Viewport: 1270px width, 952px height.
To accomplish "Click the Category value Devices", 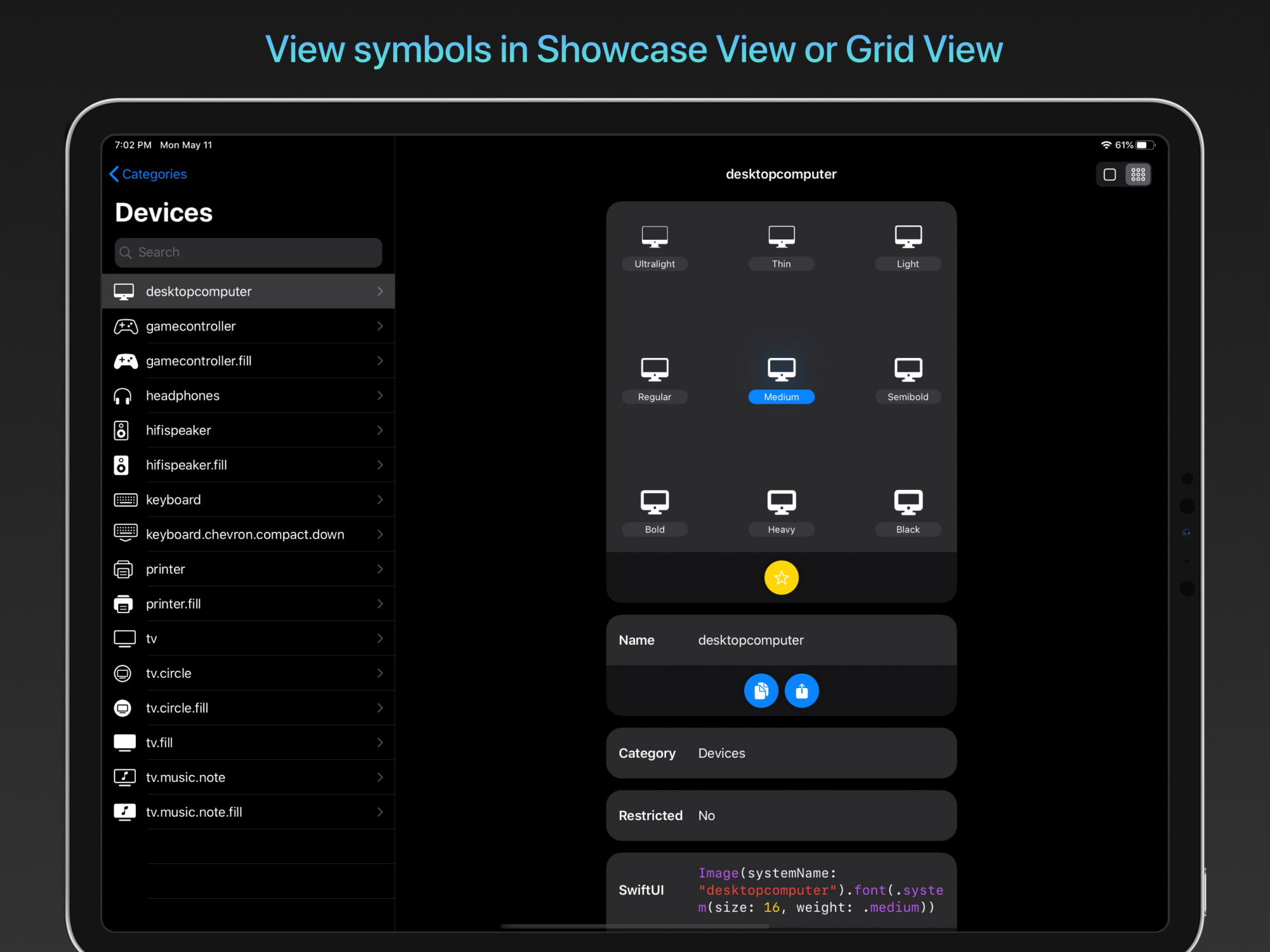I will click(x=721, y=753).
